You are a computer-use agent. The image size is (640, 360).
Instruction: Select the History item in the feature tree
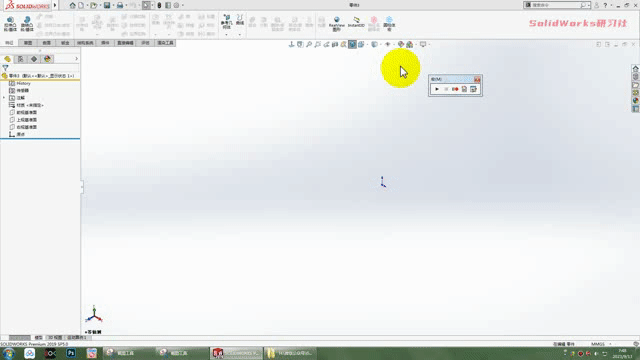coord(20,83)
